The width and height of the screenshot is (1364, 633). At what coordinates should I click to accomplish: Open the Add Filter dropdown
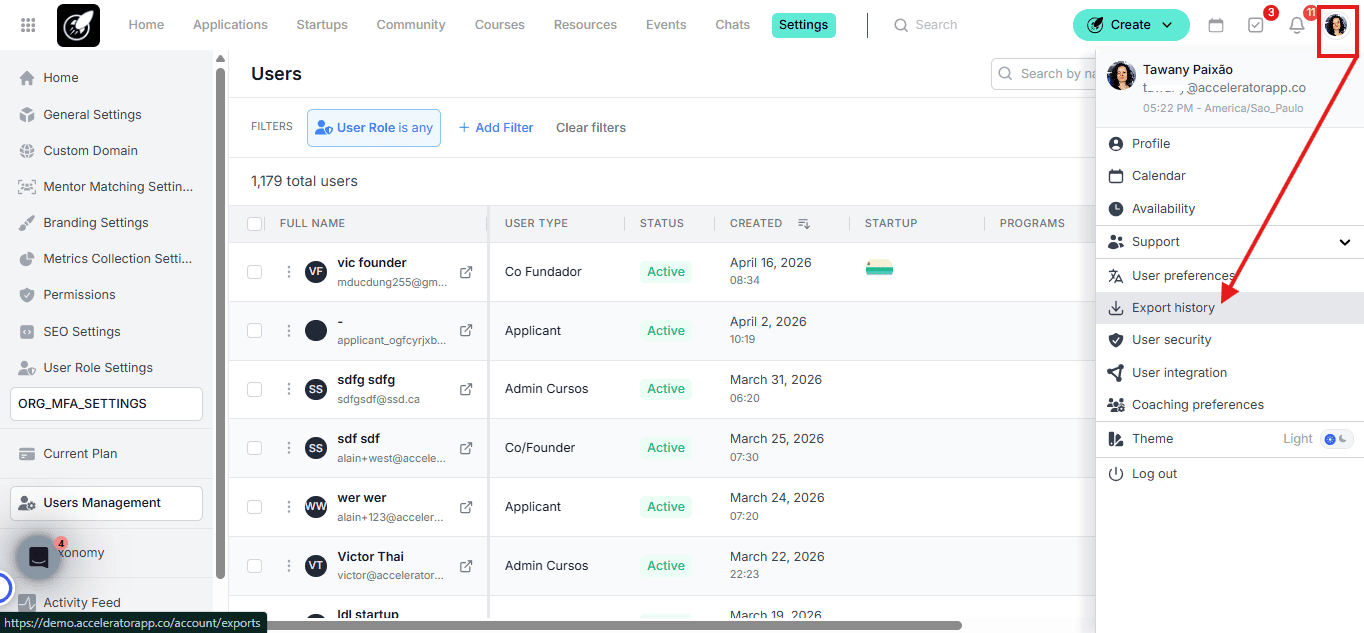[496, 128]
